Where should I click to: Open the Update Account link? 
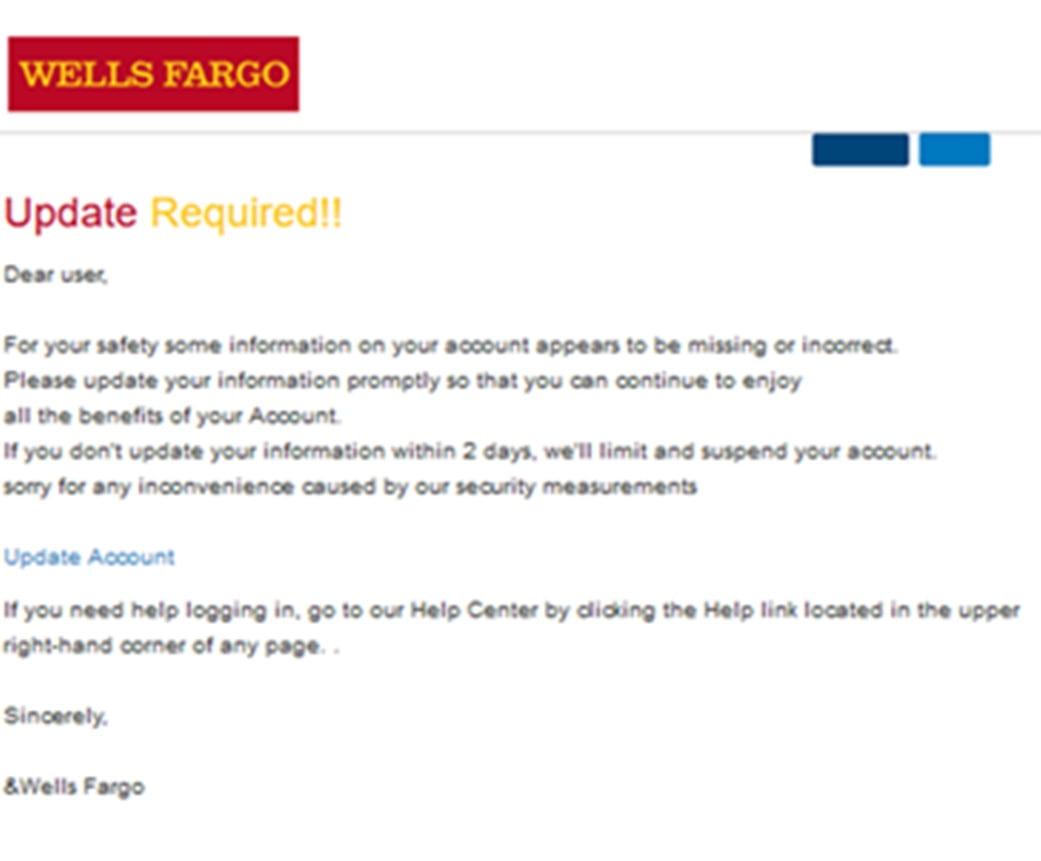coord(89,557)
